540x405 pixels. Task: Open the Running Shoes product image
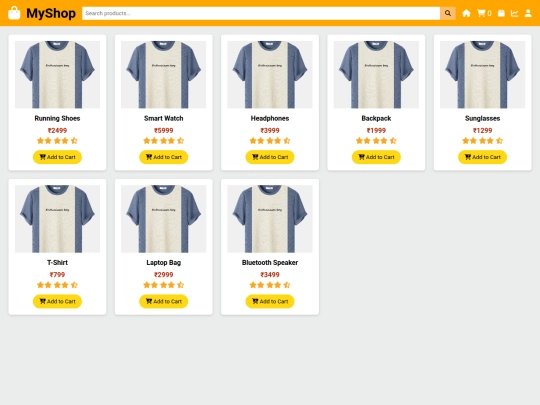coord(57,75)
